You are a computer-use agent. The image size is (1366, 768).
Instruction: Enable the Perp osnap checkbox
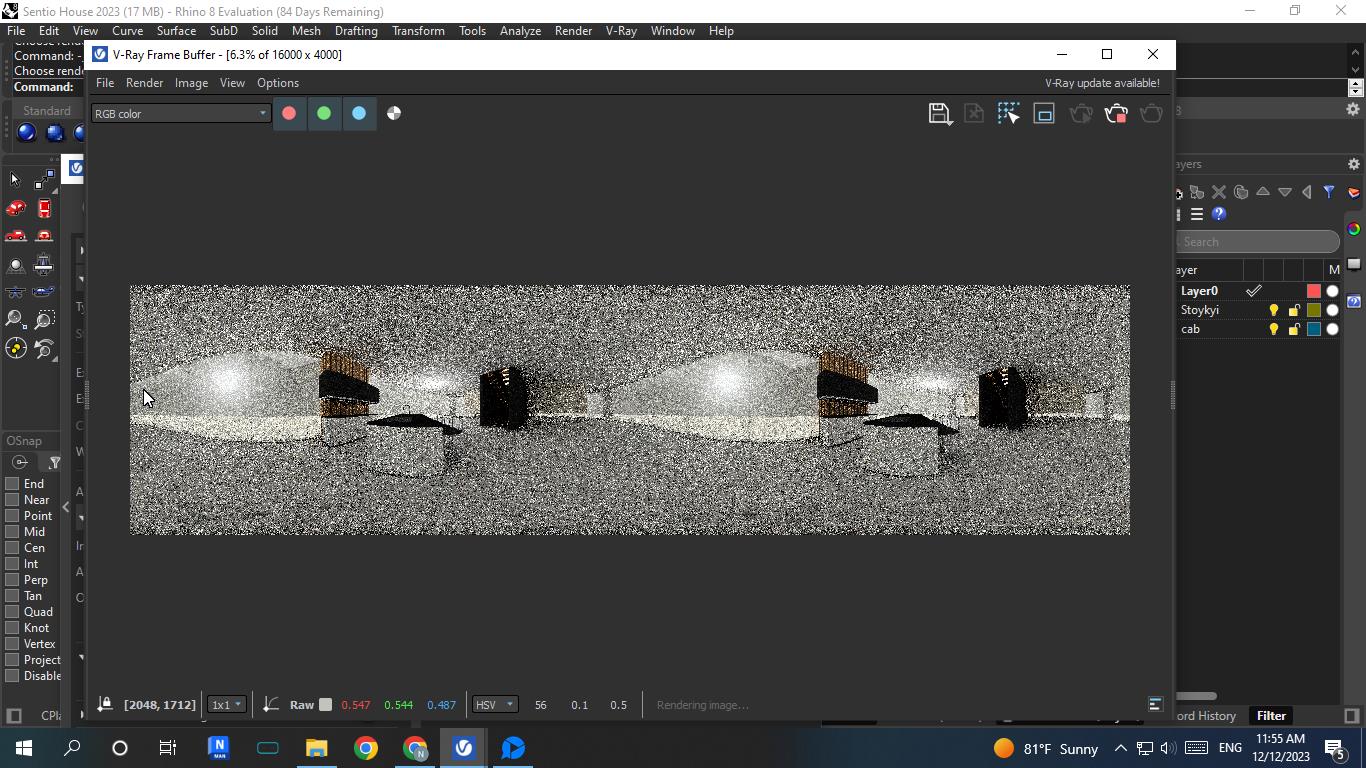(x=13, y=580)
